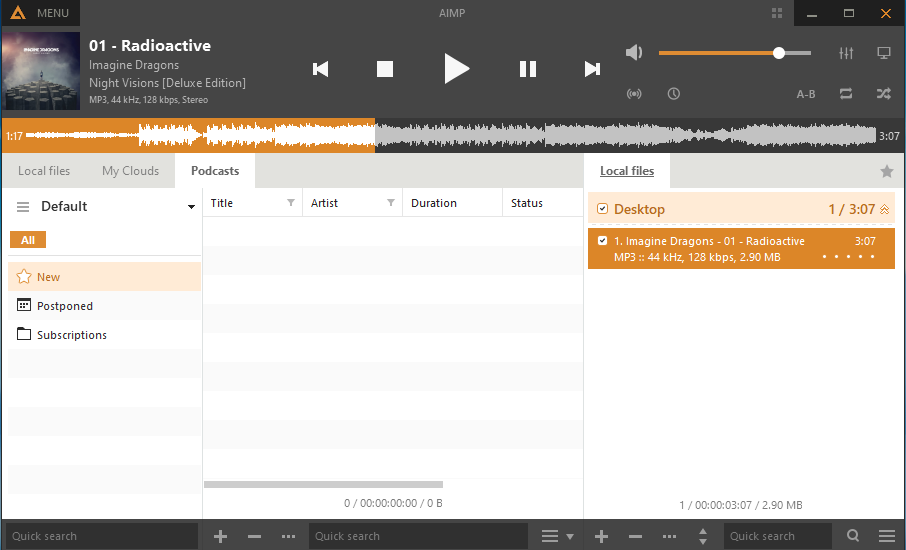This screenshot has height=550, width=906.
Task: Add files with playlist plus button
Action: pos(601,537)
